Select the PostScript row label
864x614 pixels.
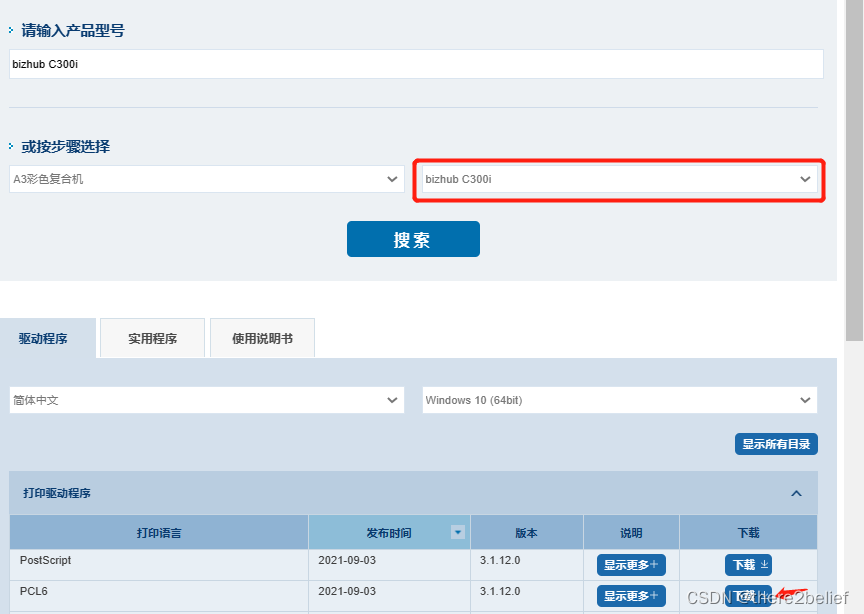pos(46,560)
